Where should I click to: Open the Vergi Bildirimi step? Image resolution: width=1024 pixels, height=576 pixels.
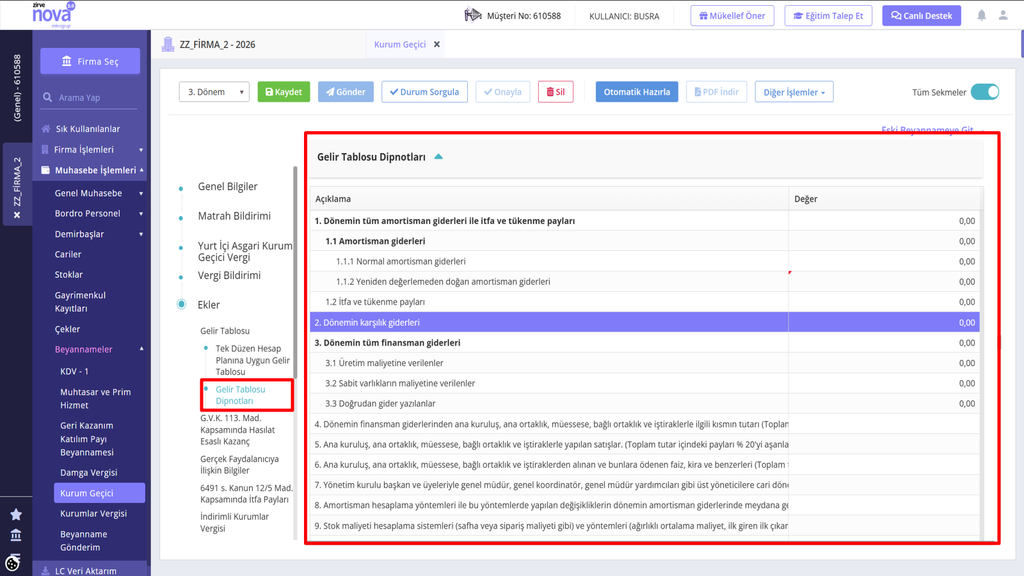229,275
